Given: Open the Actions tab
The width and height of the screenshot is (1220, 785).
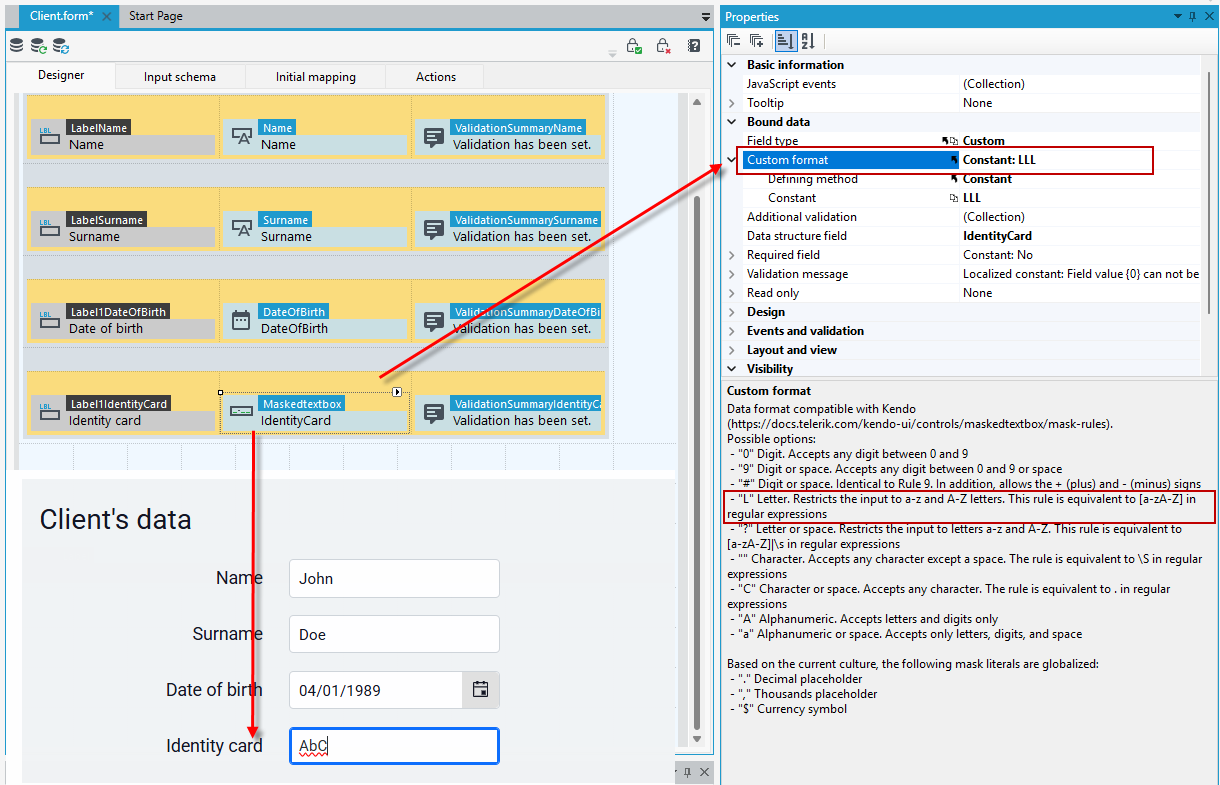Looking at the screenshot, I should 436,77.
